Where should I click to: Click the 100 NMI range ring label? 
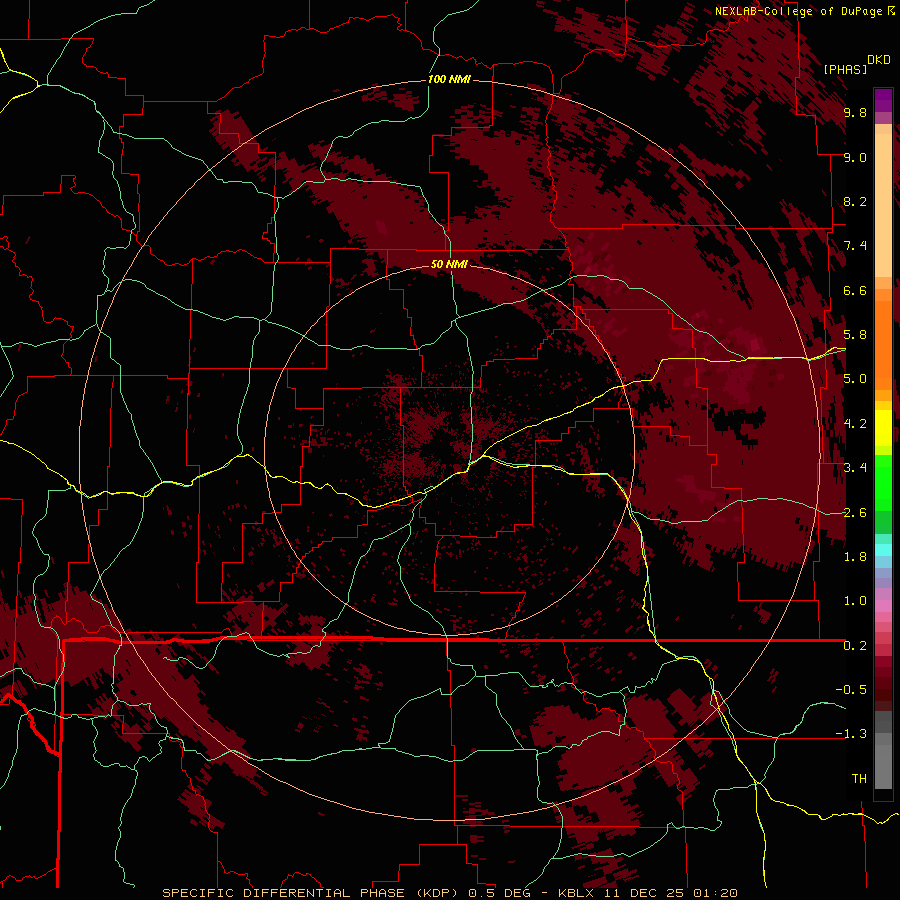pyautogui.click(x=449, y=79)
